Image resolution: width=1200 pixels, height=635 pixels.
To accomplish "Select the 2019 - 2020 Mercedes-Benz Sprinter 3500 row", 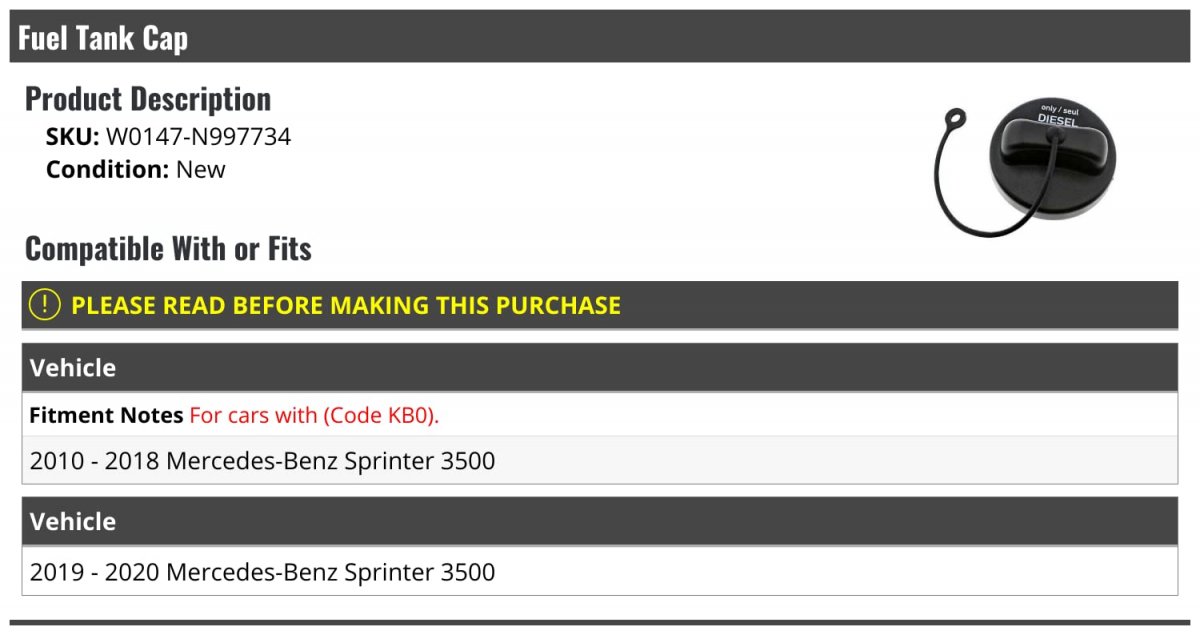I will coord(263,572).
